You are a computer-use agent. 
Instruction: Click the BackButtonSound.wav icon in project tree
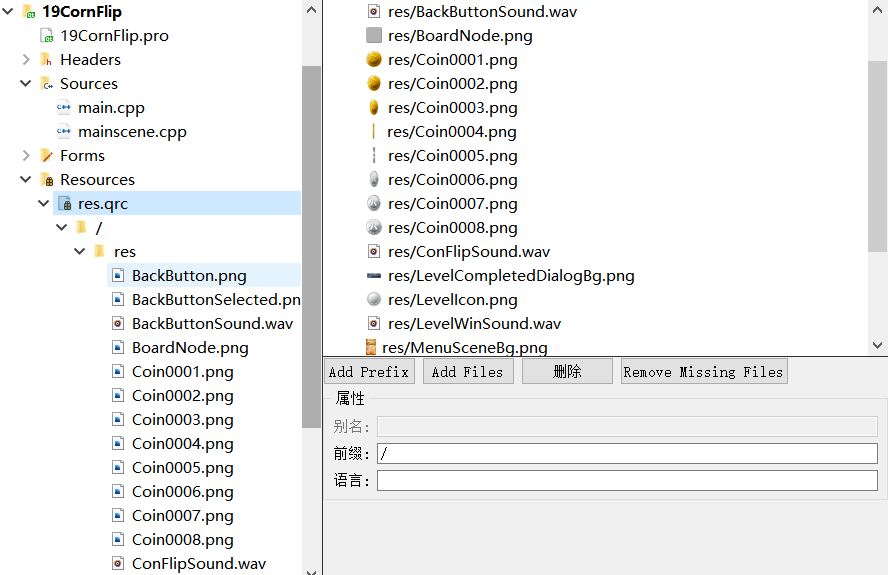coord(118,323)
